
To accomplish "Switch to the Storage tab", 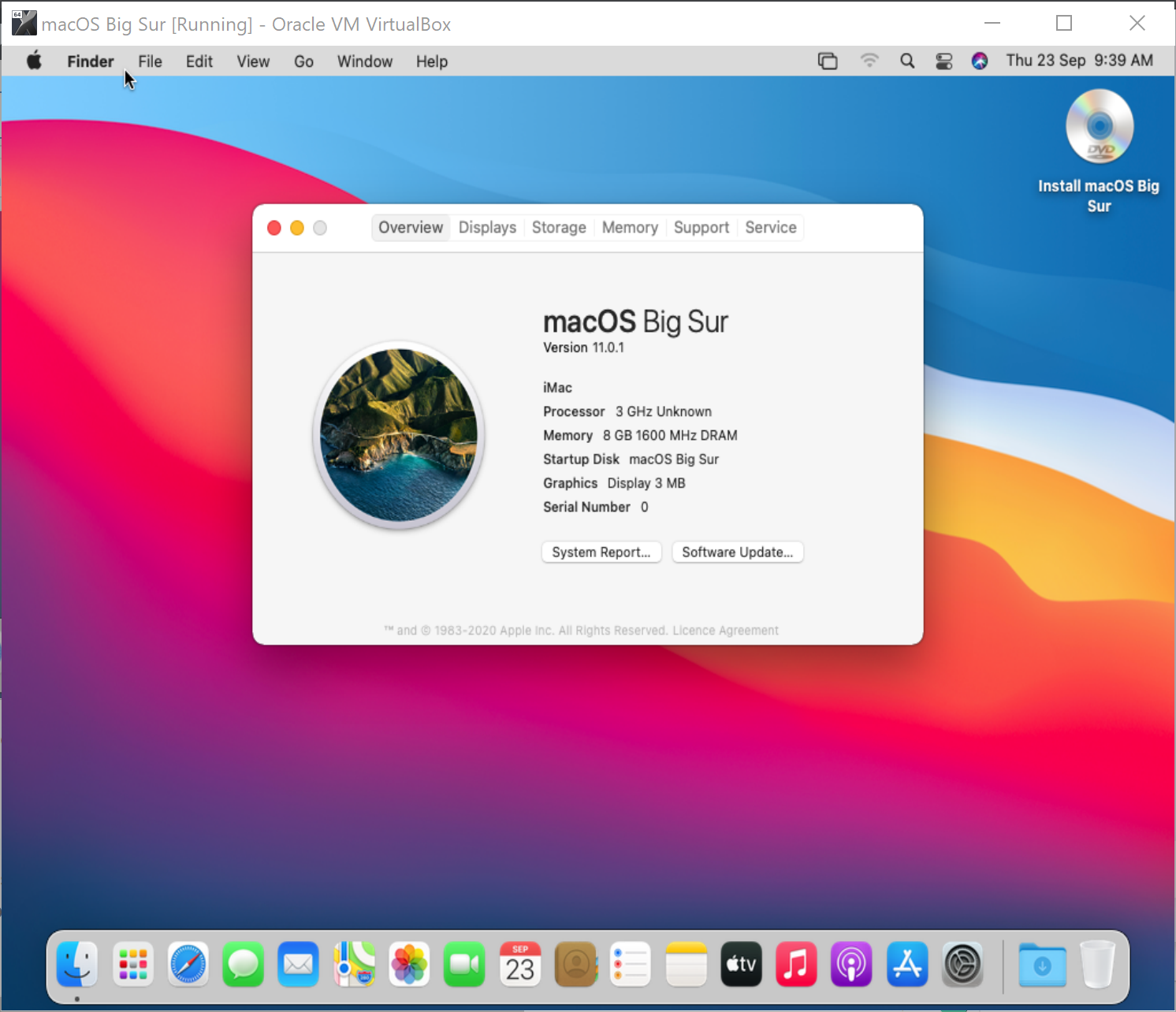I will click(x=559, y=228).
